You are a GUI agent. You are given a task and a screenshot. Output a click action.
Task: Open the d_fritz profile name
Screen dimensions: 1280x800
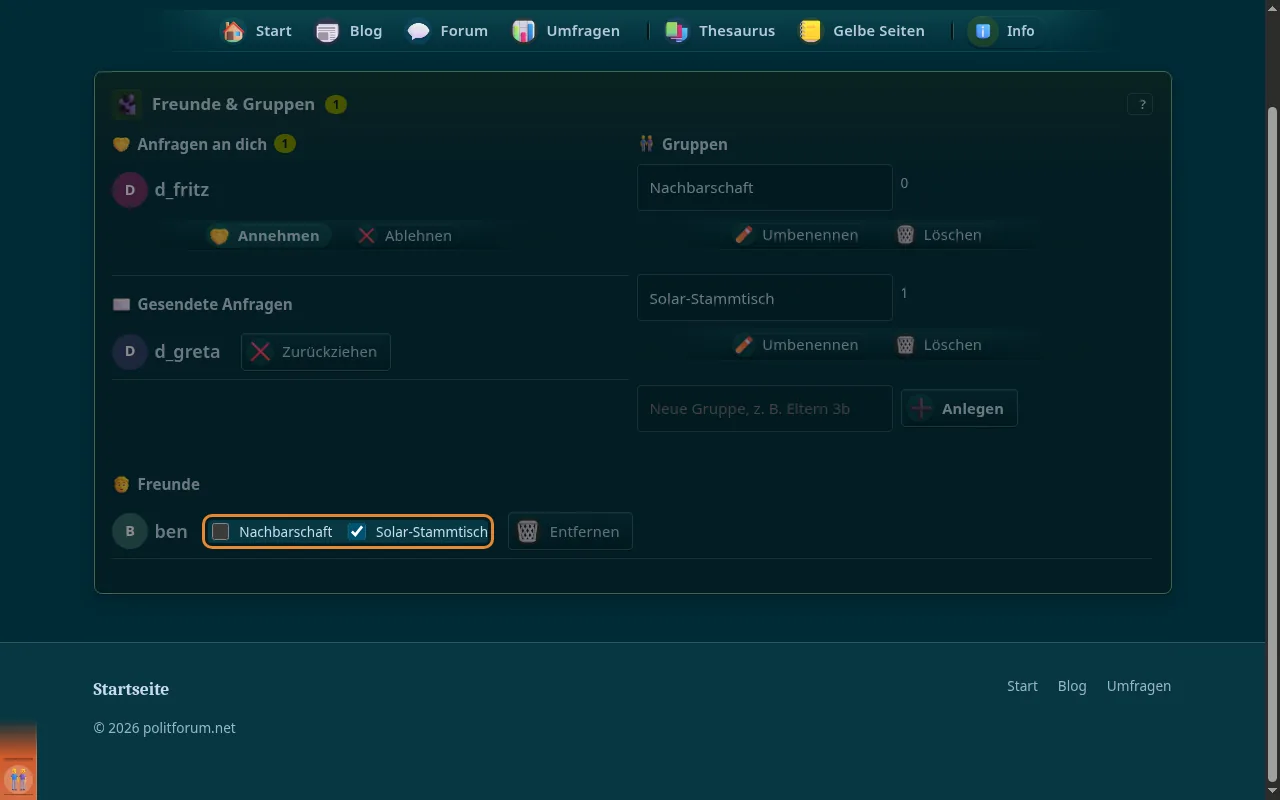[182, 190]
